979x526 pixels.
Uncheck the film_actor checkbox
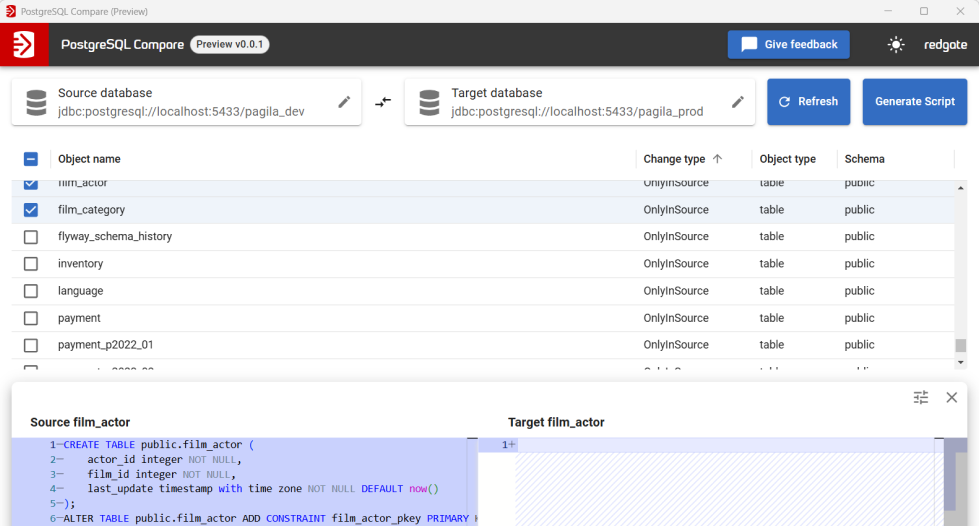pos(31,184)
